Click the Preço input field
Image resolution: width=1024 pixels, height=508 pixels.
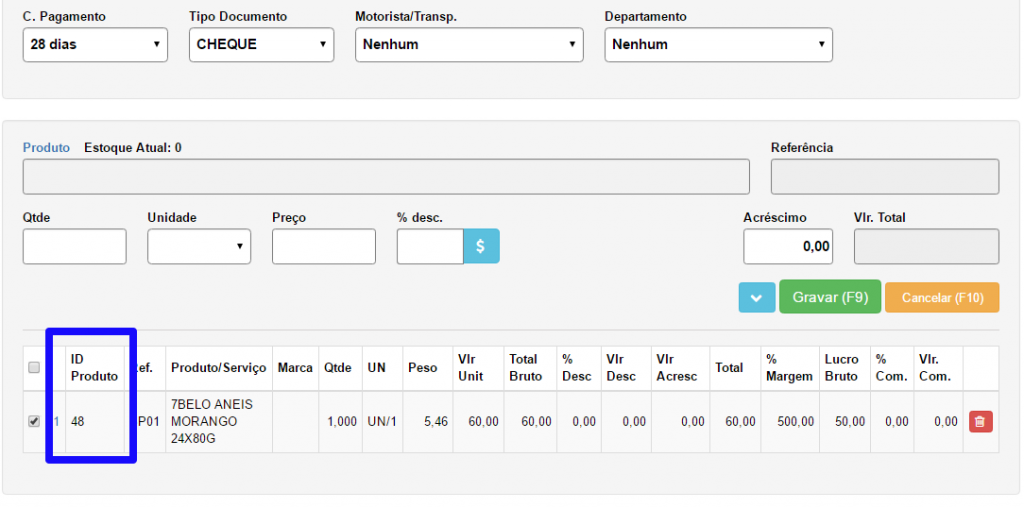323,246
